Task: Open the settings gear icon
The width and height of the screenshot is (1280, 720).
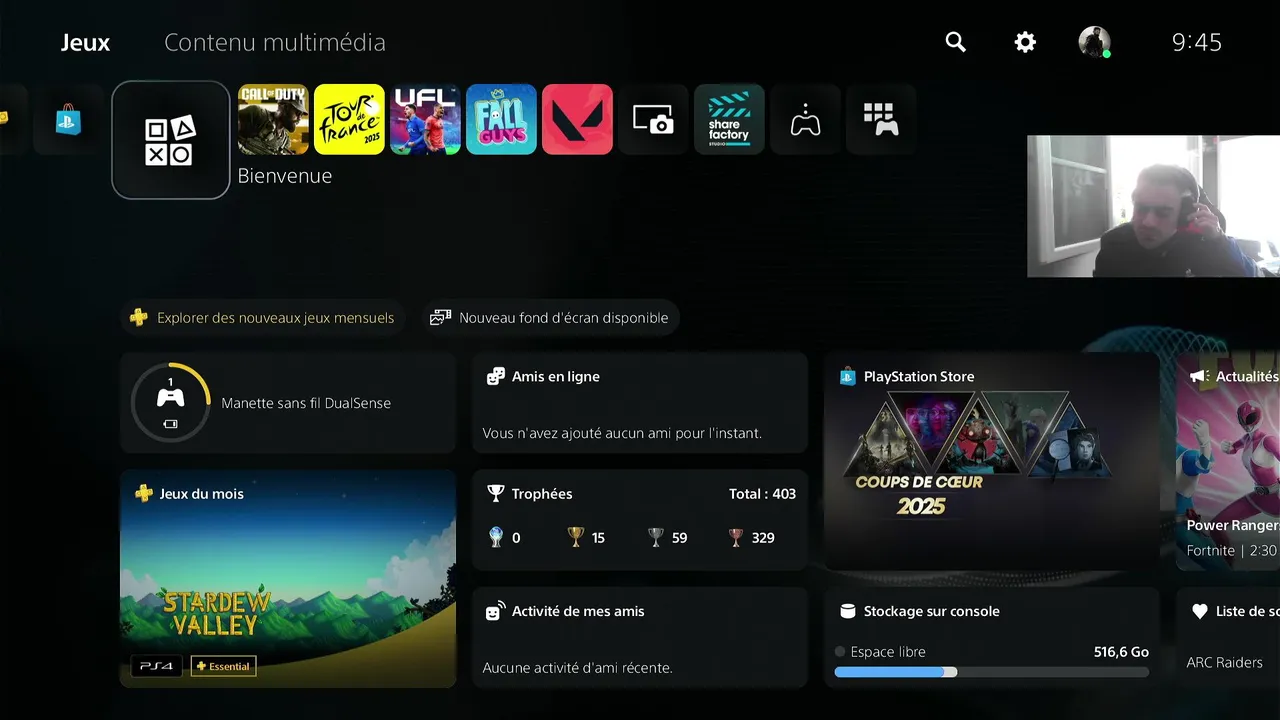Action: pos(1025,42)
